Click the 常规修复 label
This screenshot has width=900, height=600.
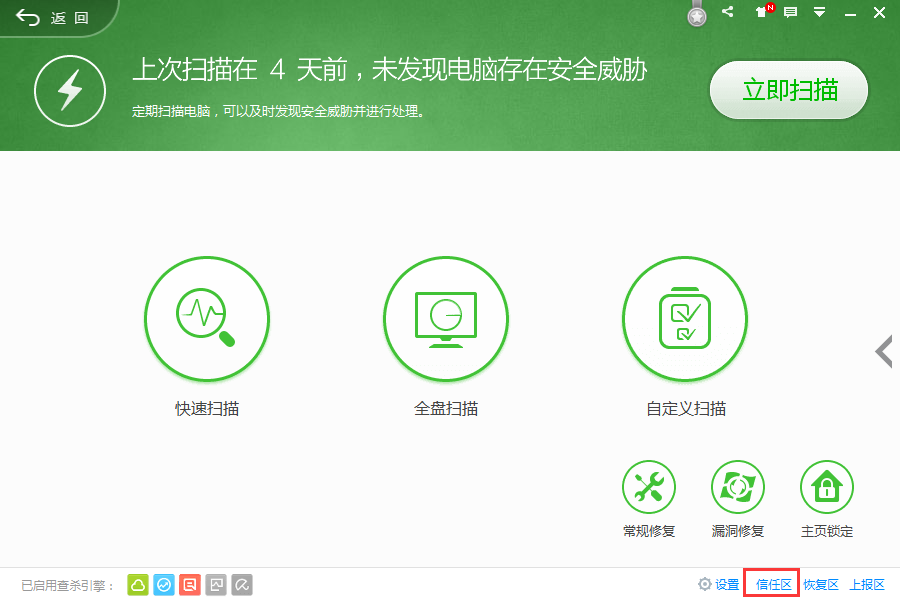649,531
